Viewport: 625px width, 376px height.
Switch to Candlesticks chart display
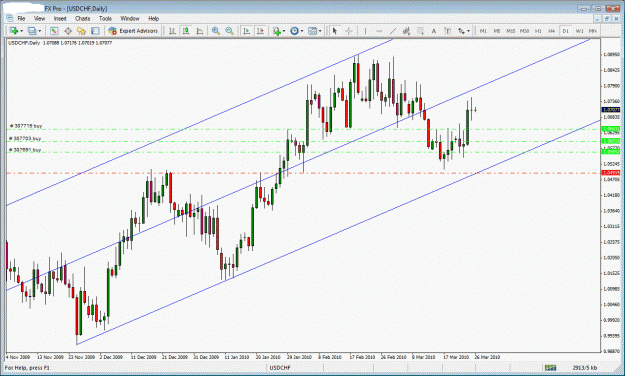click(186, 31)
